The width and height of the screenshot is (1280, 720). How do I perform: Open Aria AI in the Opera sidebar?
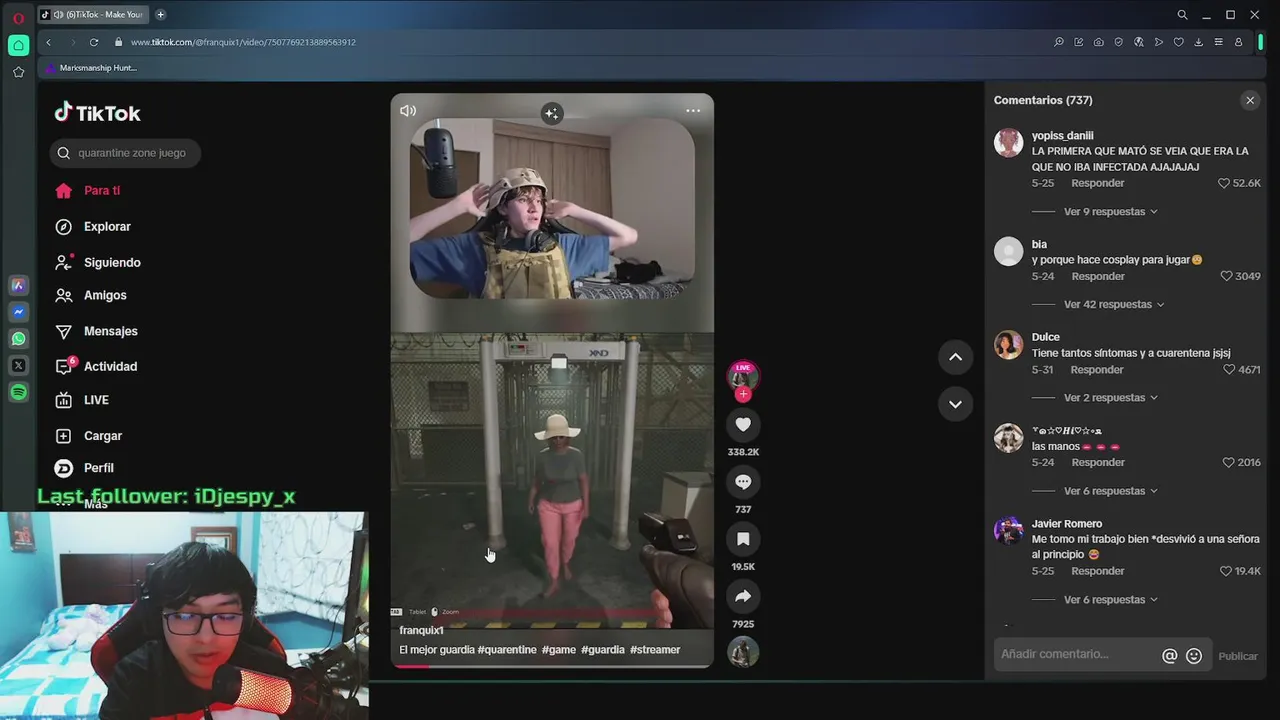tap(18, 286)
